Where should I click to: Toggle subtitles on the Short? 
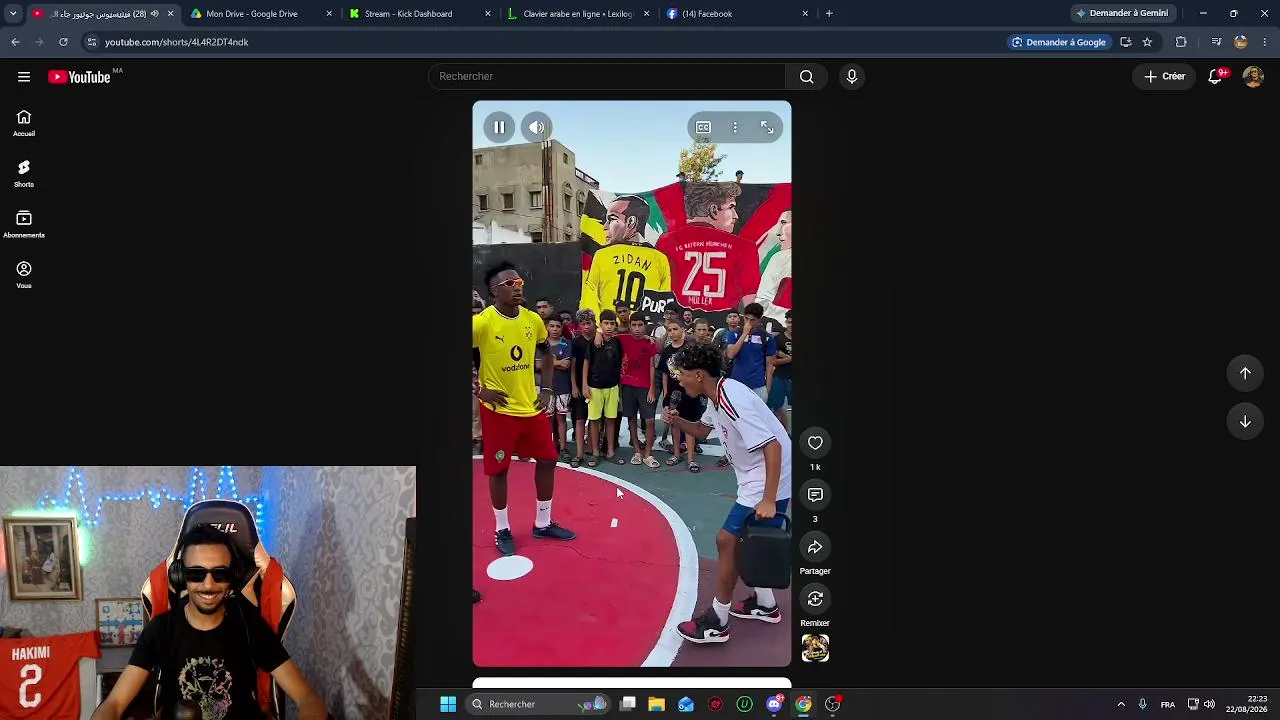(x=703, y=127)
